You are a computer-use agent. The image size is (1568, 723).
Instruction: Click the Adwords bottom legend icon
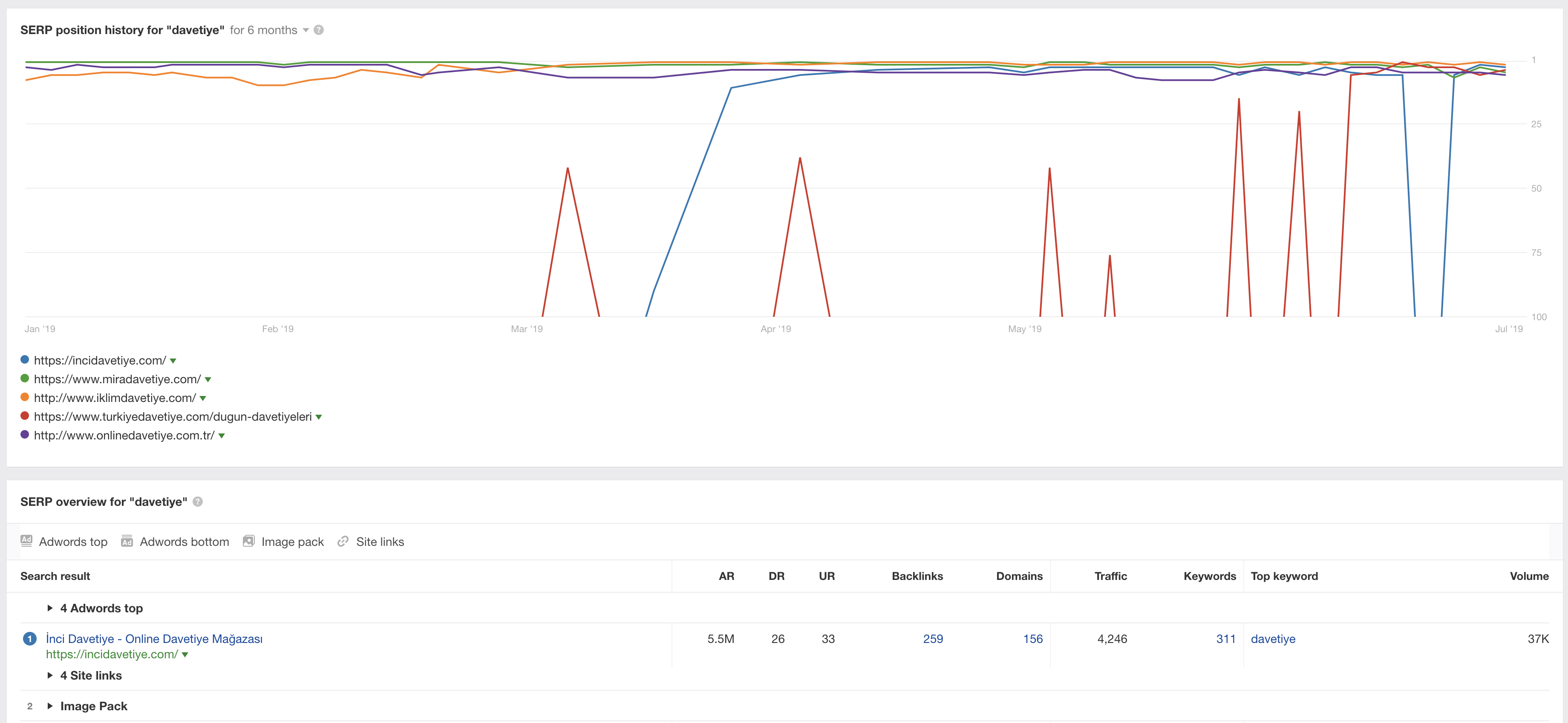127,541
